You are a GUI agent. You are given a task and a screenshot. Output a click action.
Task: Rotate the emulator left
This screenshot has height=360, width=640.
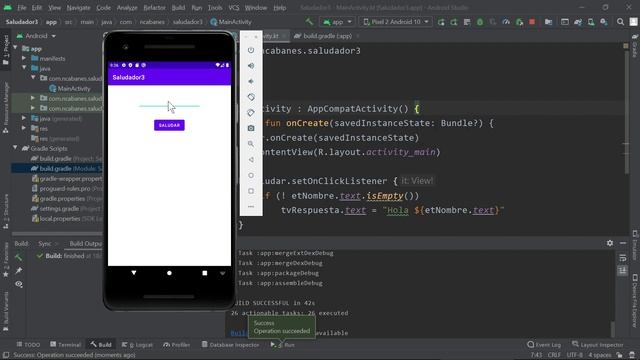[x=251, y=97]
